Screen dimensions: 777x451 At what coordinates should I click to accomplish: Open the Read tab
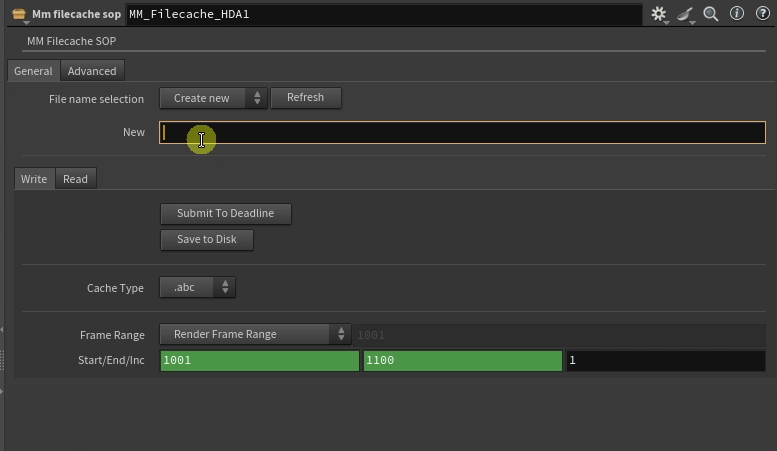point(75,179)
